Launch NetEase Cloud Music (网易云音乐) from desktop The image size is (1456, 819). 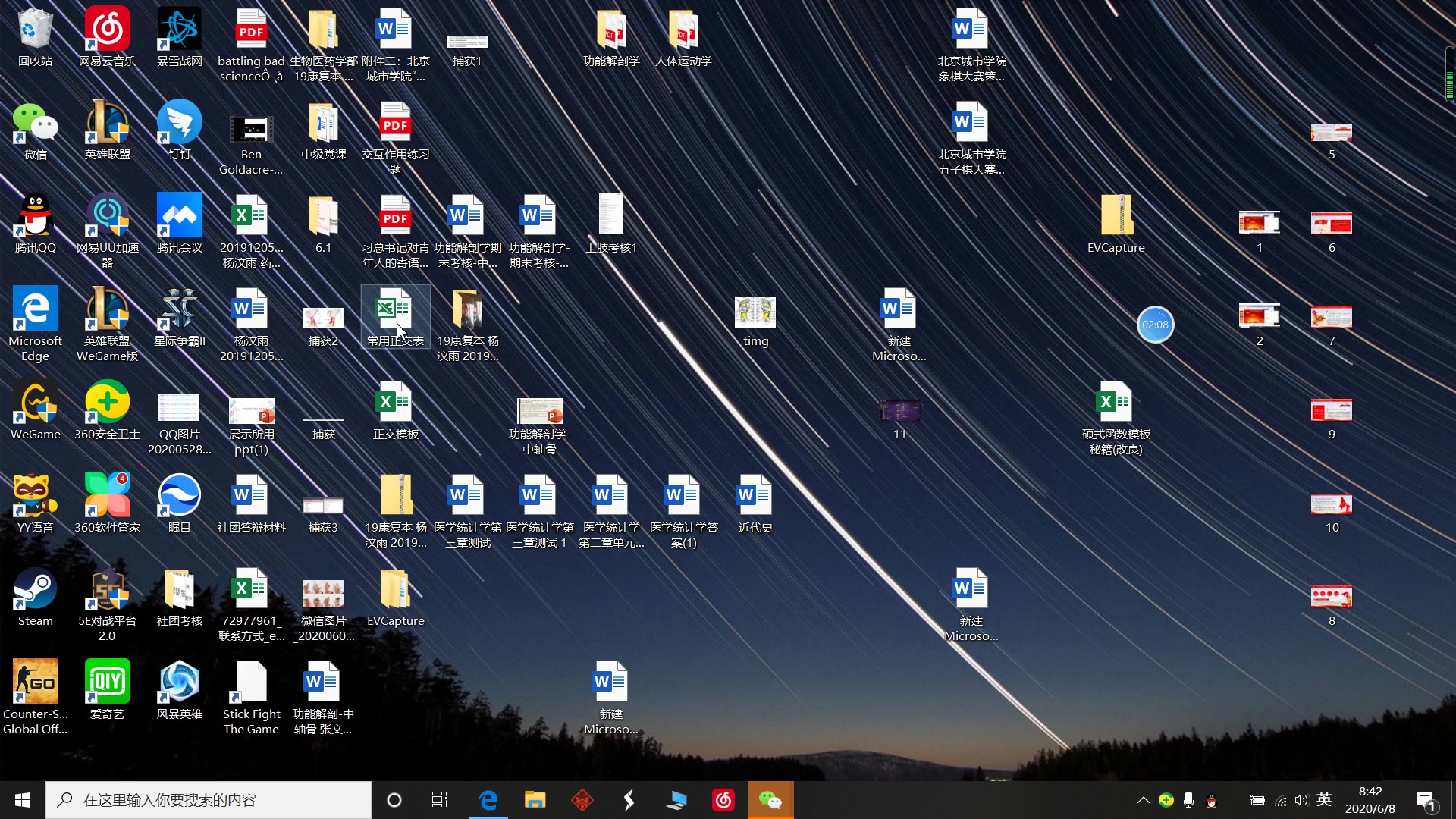[107, 38]
